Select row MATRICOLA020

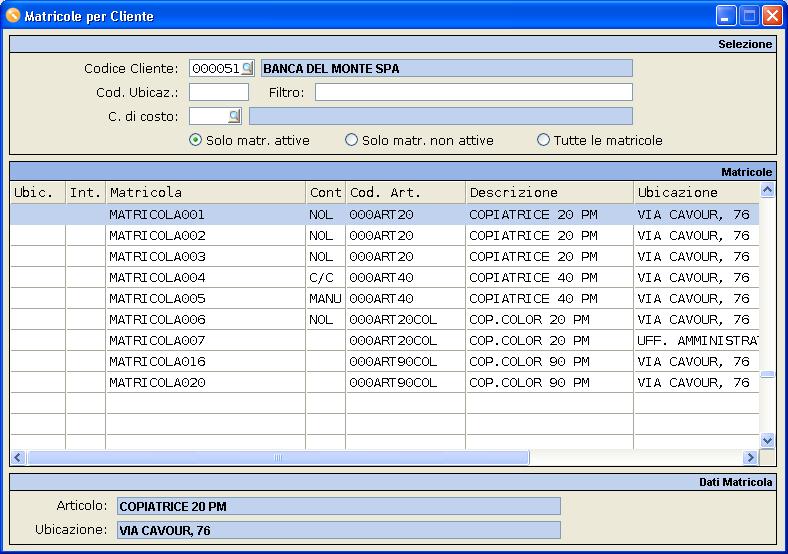[385, 383]
